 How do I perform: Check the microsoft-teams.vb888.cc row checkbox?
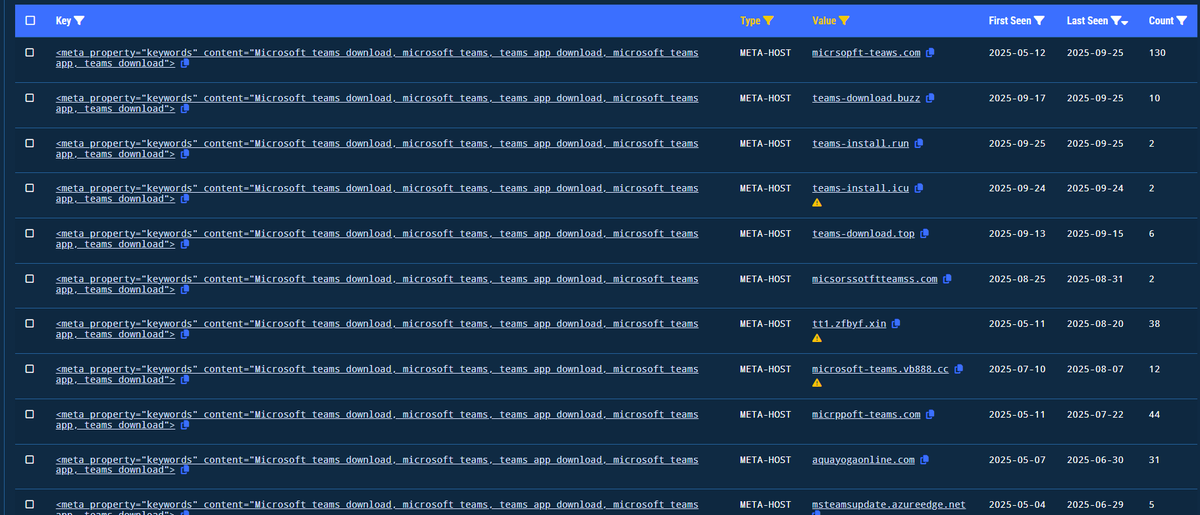tap(29, 369)
